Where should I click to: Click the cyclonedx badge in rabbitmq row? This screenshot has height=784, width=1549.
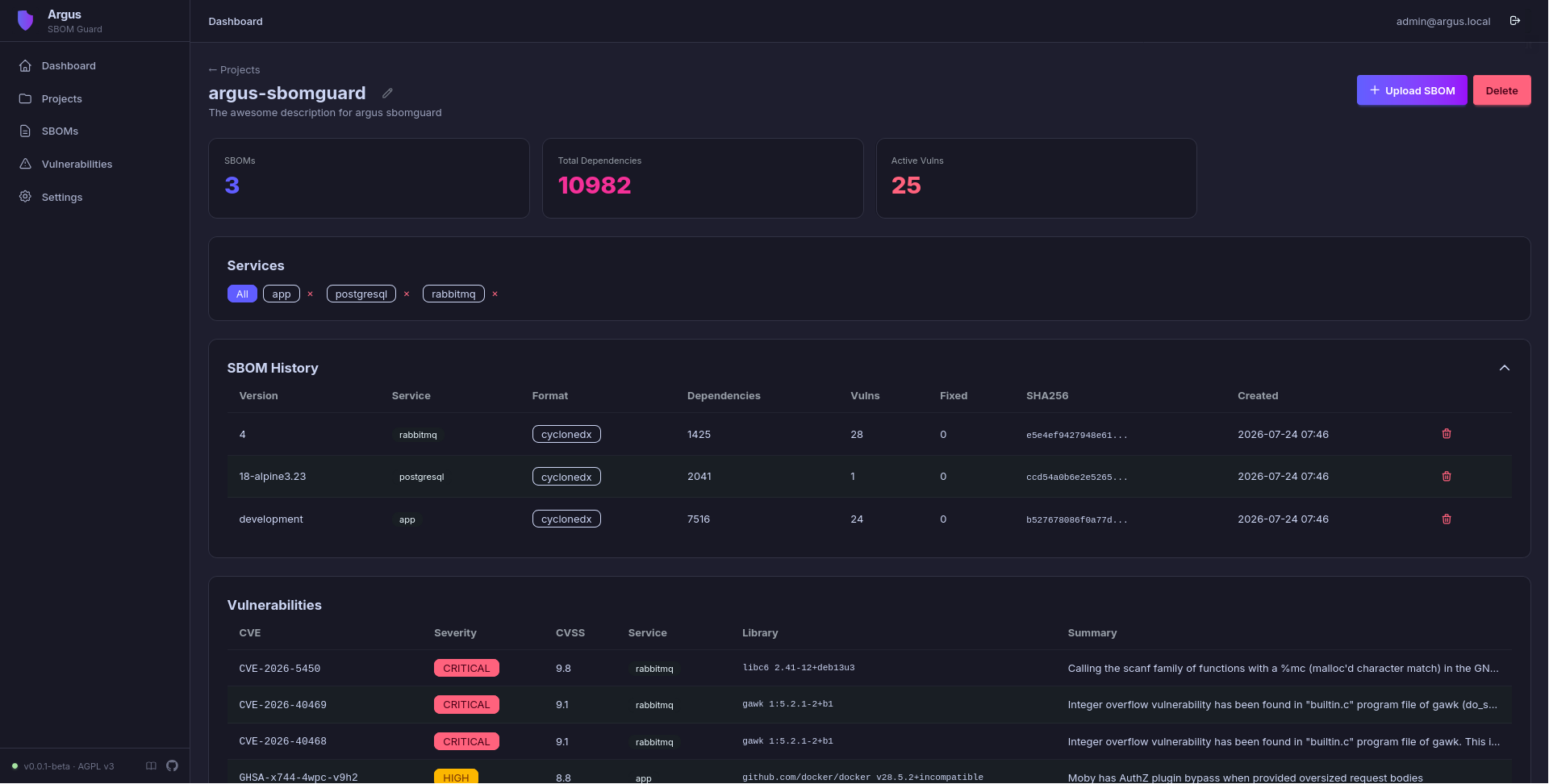566,435
